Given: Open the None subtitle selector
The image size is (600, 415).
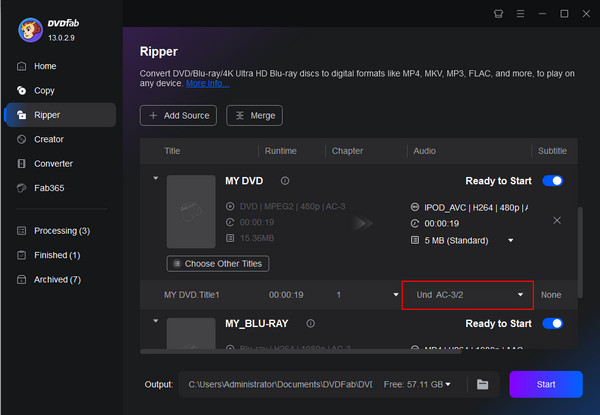Looking at the screenshot, I should pos(551,295).
